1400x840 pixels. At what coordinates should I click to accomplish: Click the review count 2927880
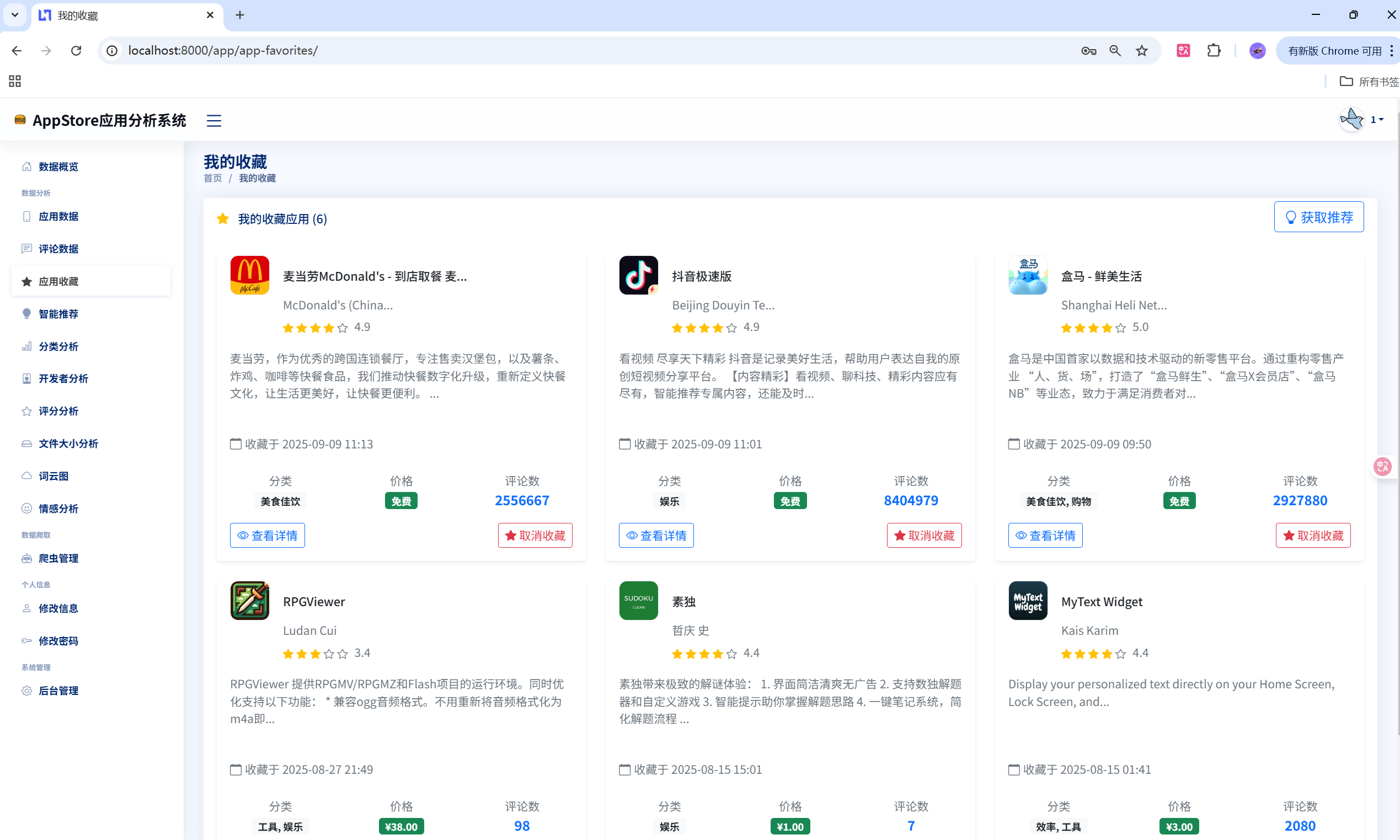[1300, 500]
